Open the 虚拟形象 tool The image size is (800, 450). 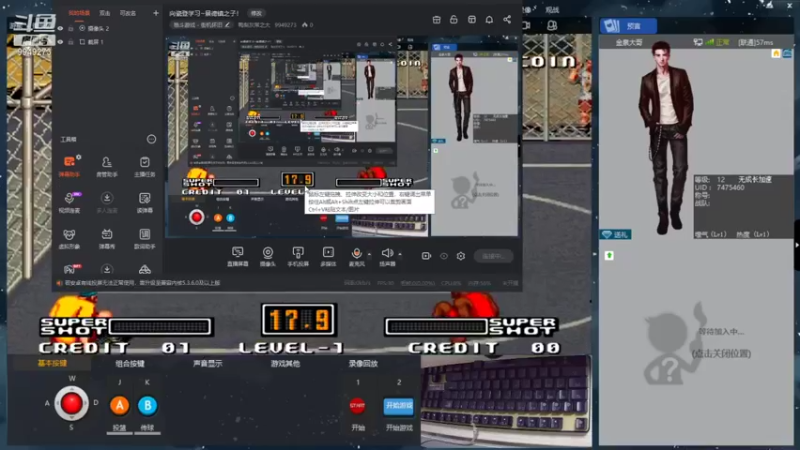[69, 238]
